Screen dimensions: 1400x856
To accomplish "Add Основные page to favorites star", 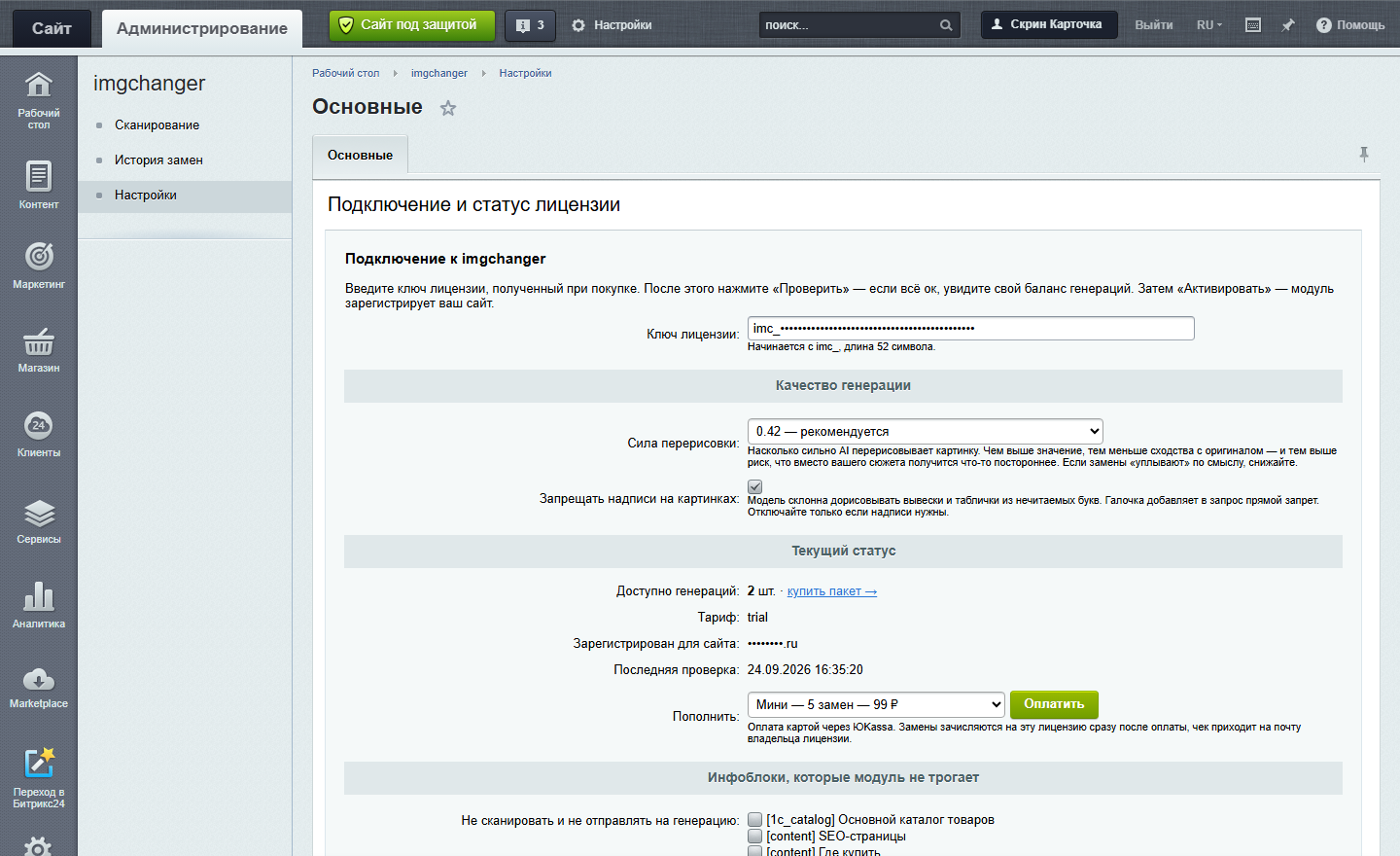I will click(x=447, y=108).
